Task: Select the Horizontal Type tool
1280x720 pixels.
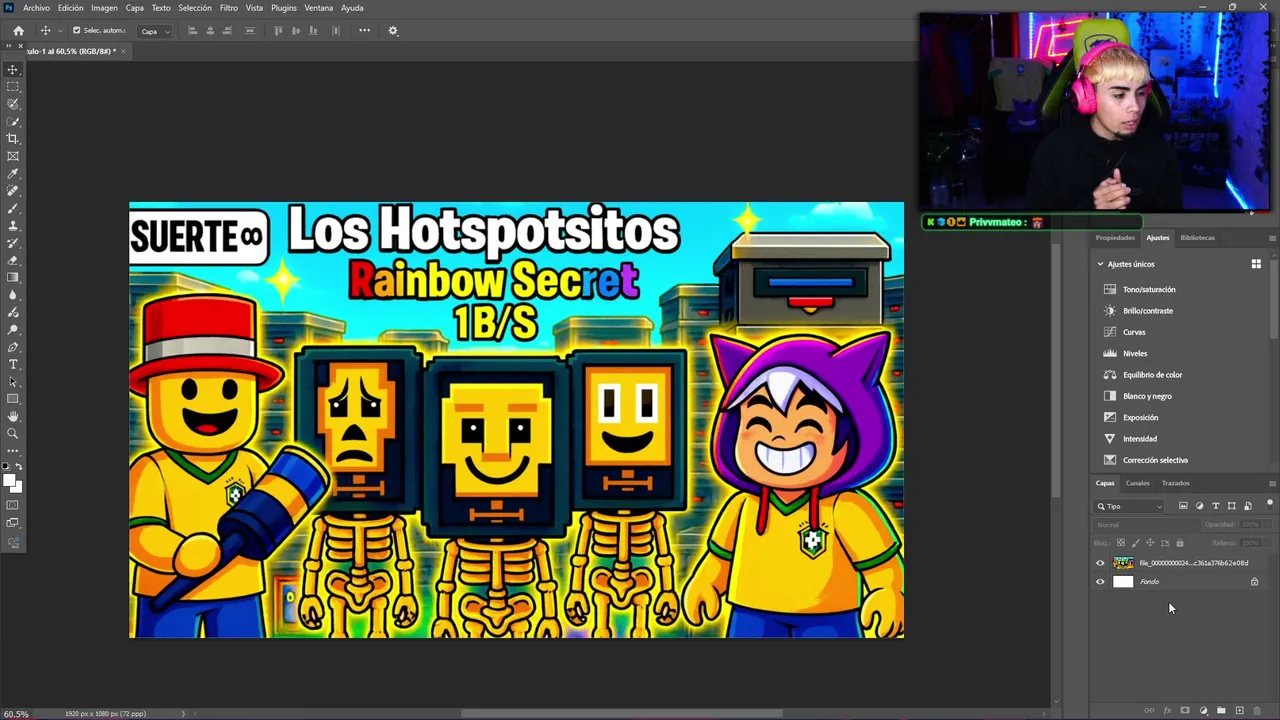Action: [x=13, y=364]
